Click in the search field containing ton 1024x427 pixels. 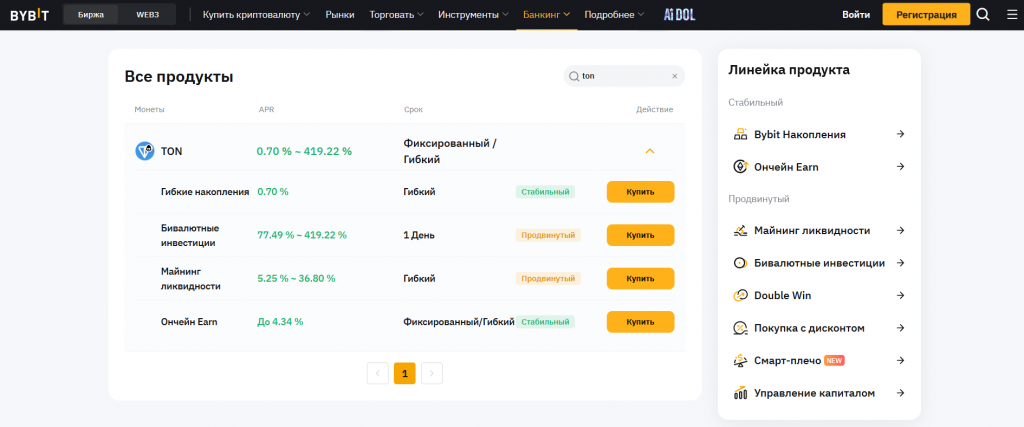(622, 76)
